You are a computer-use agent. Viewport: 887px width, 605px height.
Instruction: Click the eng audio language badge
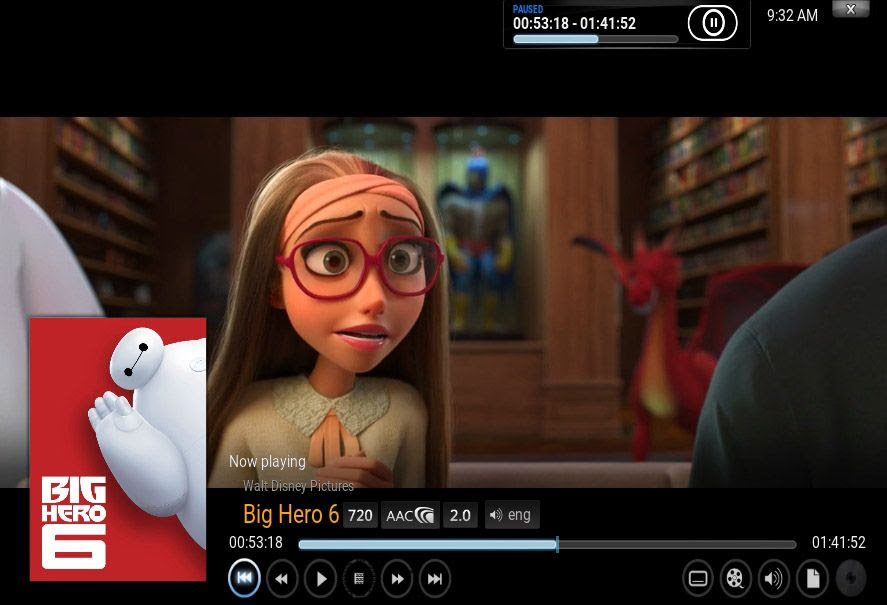click(512, 514)
